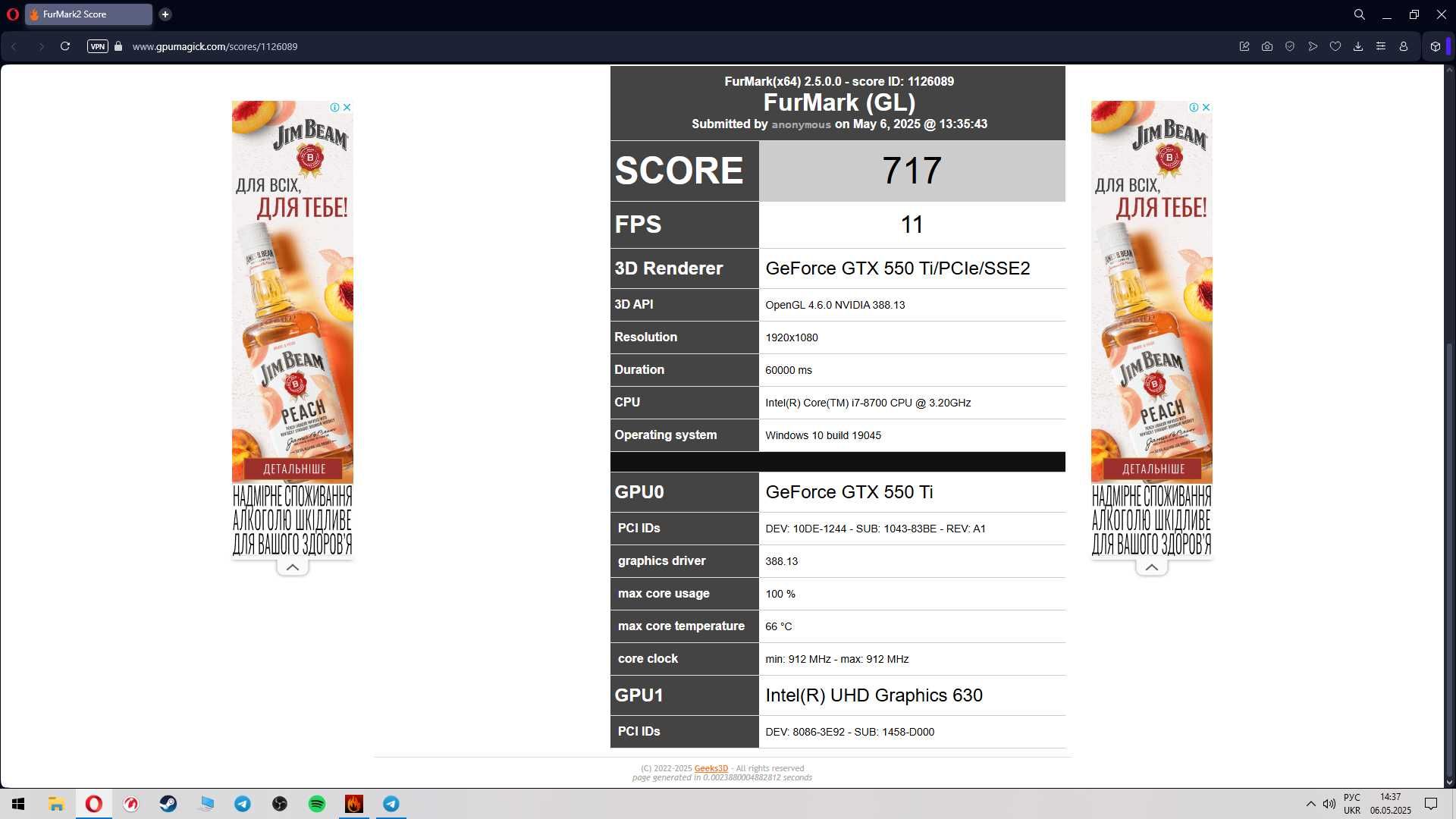This screenshot has width=1456, height=819.
Task: Click the padlock site security icon
Action: 118,46
